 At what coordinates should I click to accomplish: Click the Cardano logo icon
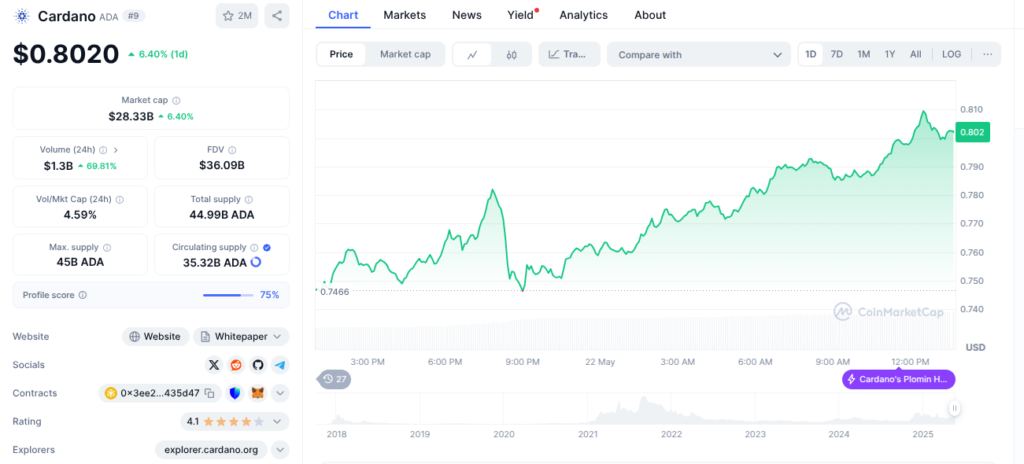tap(22, 16)
